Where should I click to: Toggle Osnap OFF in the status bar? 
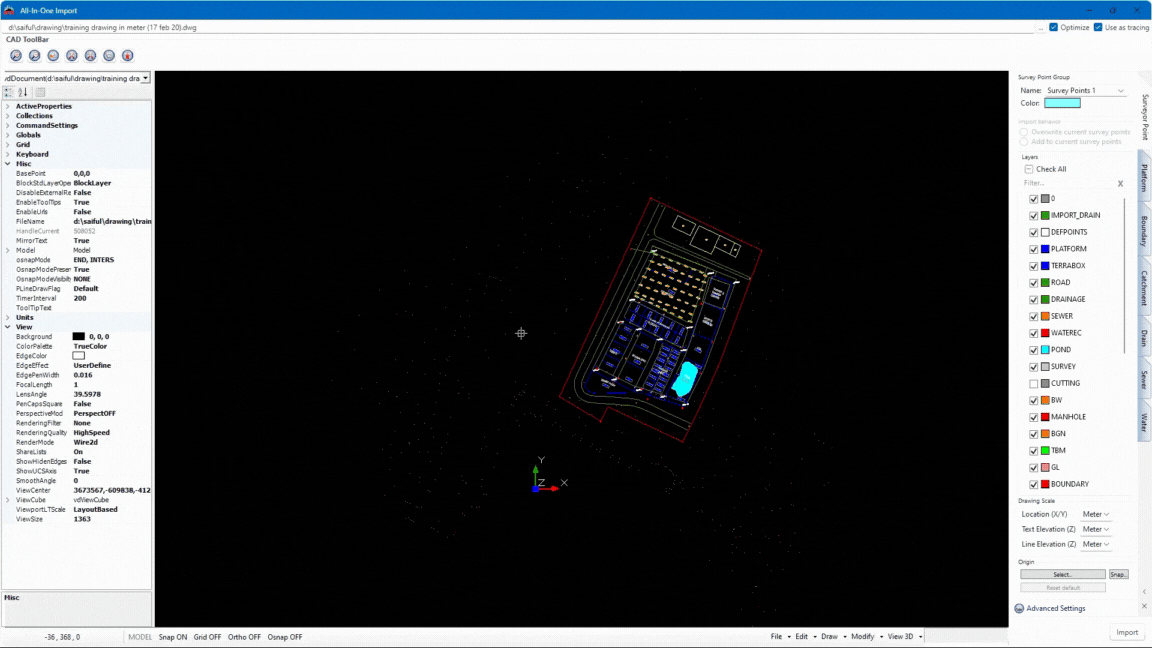tap(284, 638)
